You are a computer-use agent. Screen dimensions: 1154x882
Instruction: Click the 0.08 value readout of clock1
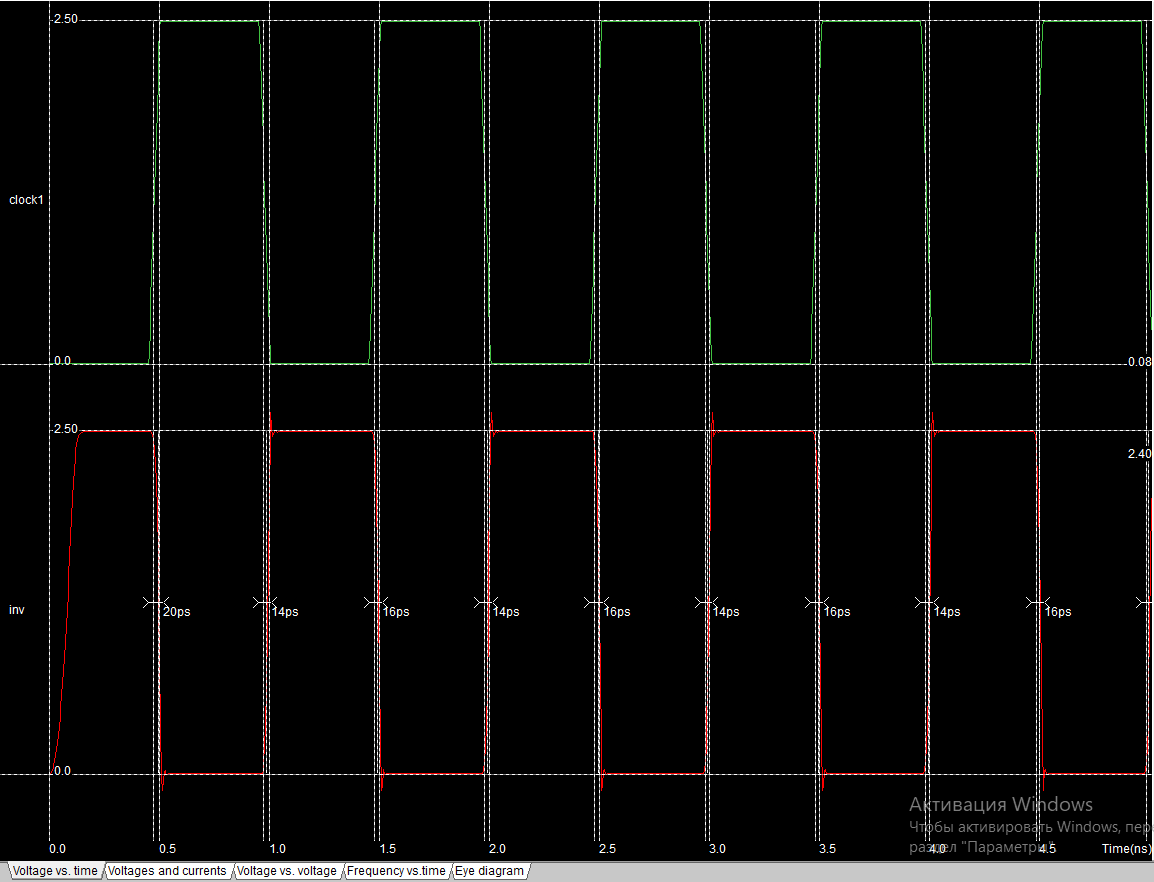1139,362
